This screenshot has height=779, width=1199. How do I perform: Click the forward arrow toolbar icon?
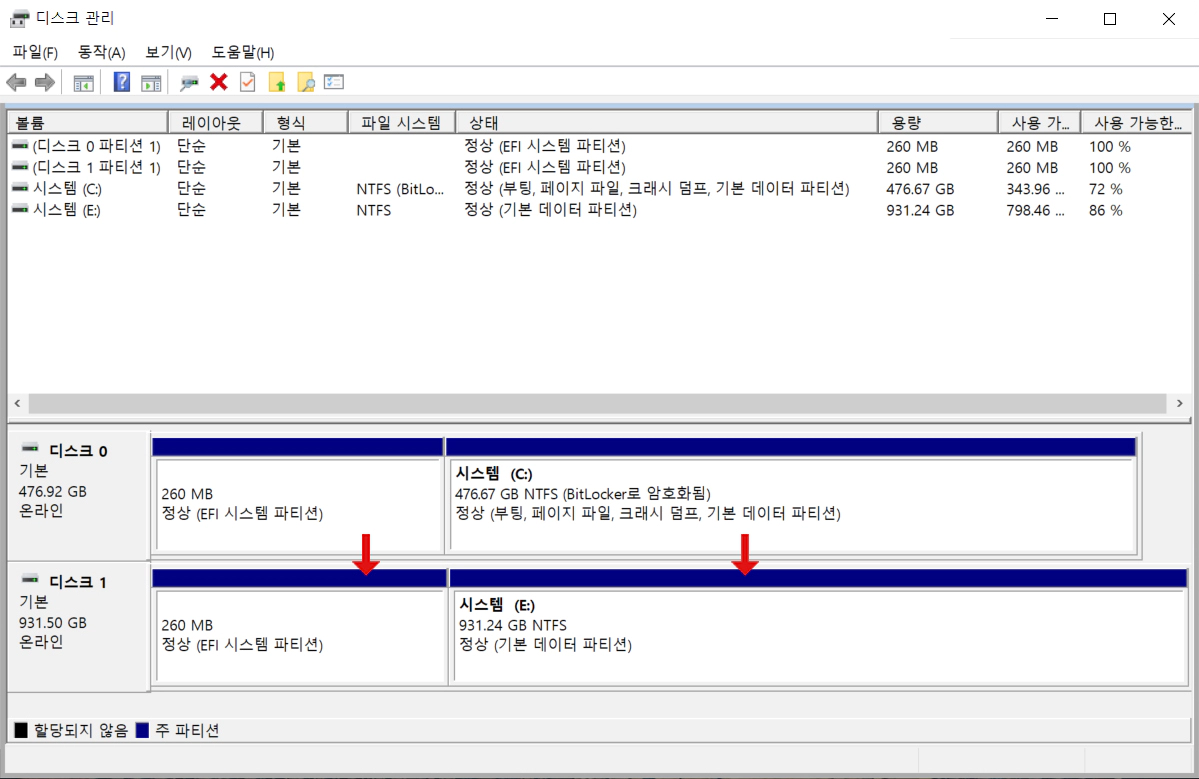(44, 83)
